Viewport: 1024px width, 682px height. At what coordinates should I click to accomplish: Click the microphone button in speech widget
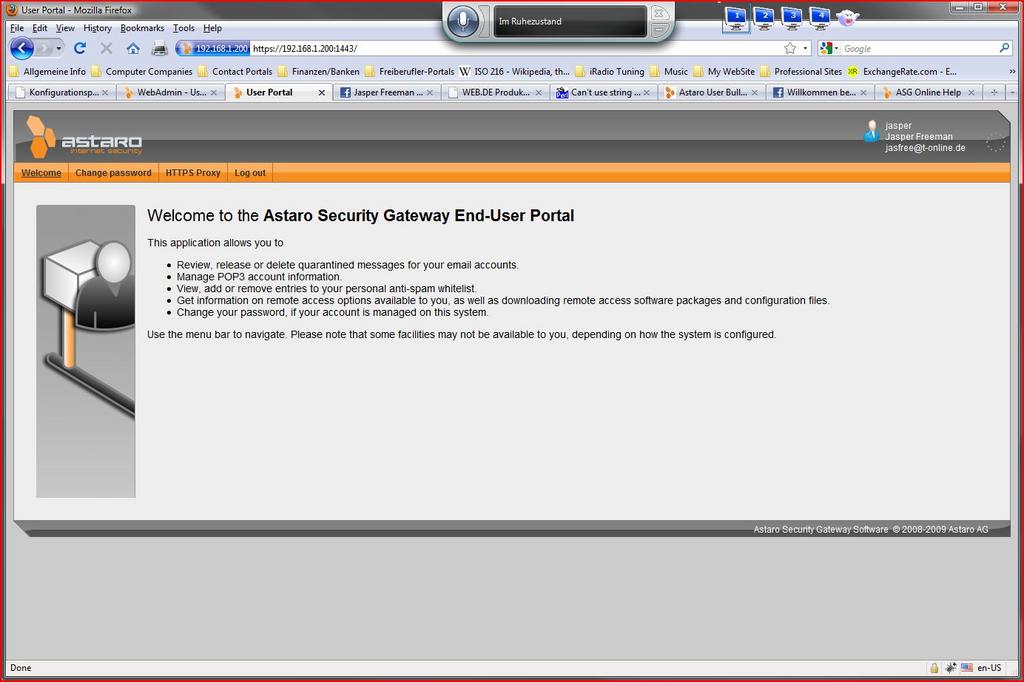pyautogui.click(x=462, y=21)
